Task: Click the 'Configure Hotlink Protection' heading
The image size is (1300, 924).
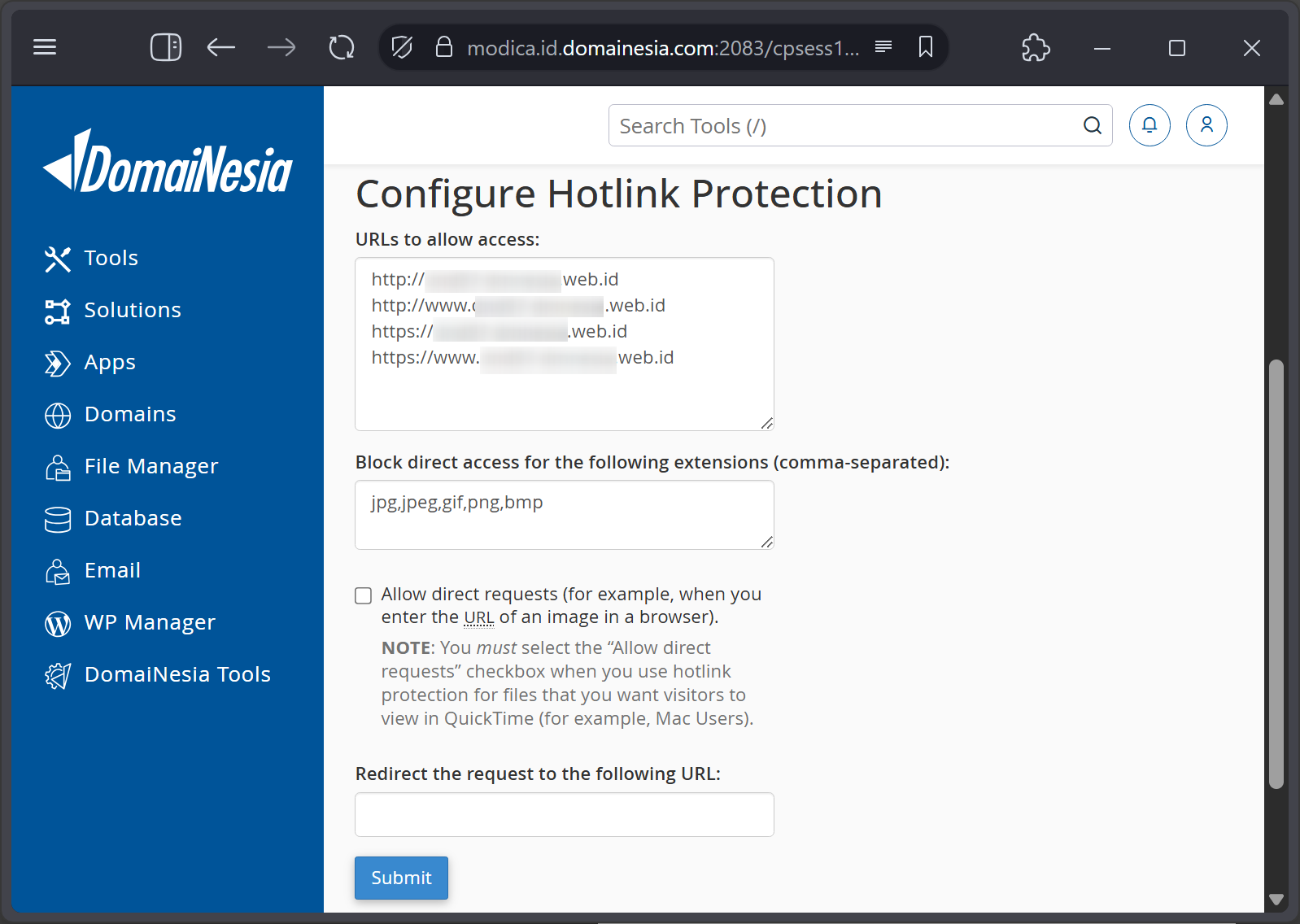Action: 619,194
